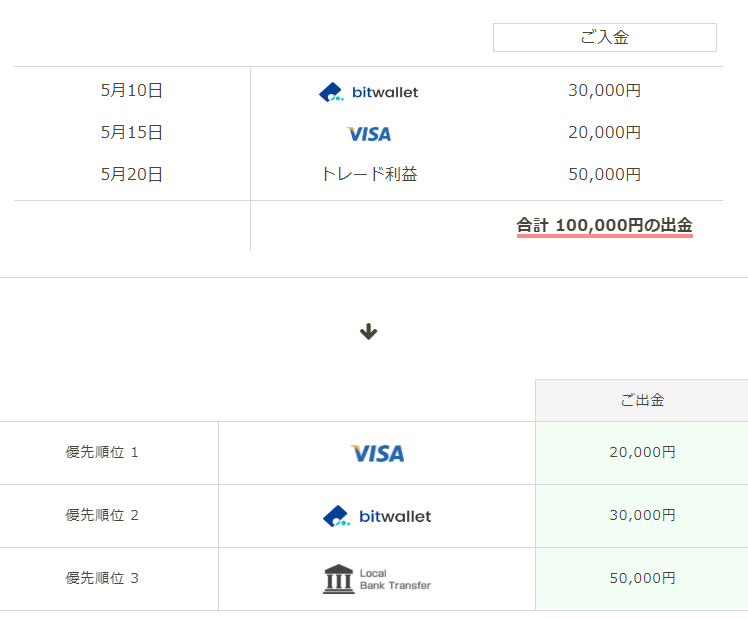Click the 20,000円 withdrawal amount cell
The image size is (748, 619).
(641, 452)
